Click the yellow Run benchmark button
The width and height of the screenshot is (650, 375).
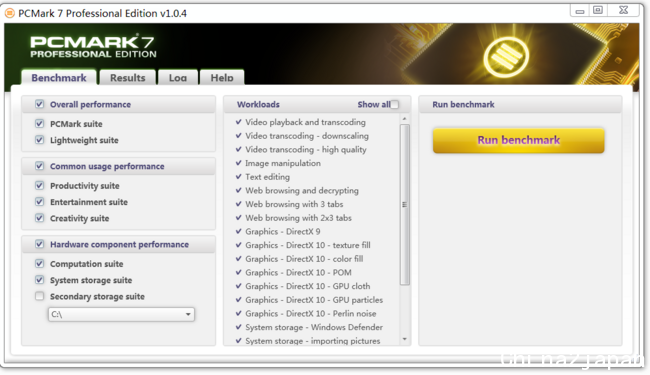519,140
